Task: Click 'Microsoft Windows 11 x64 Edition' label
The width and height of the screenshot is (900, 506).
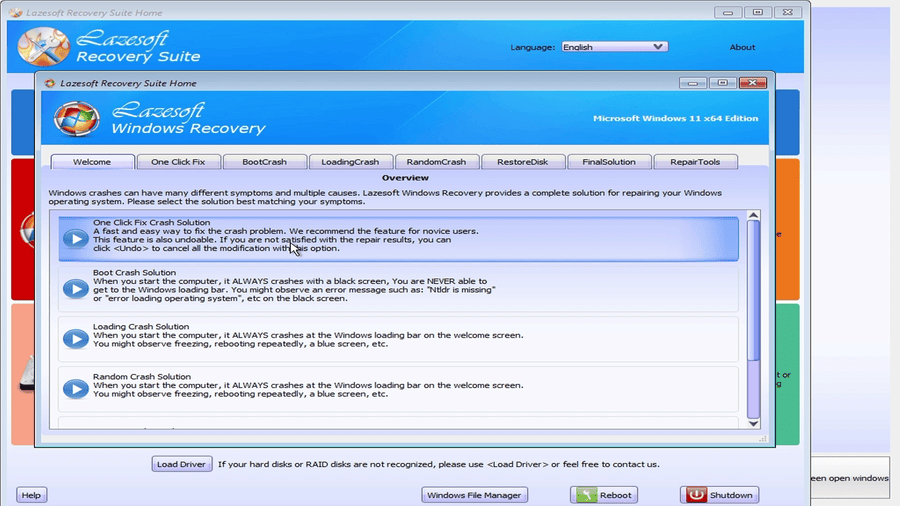Action: click(676, 118)
